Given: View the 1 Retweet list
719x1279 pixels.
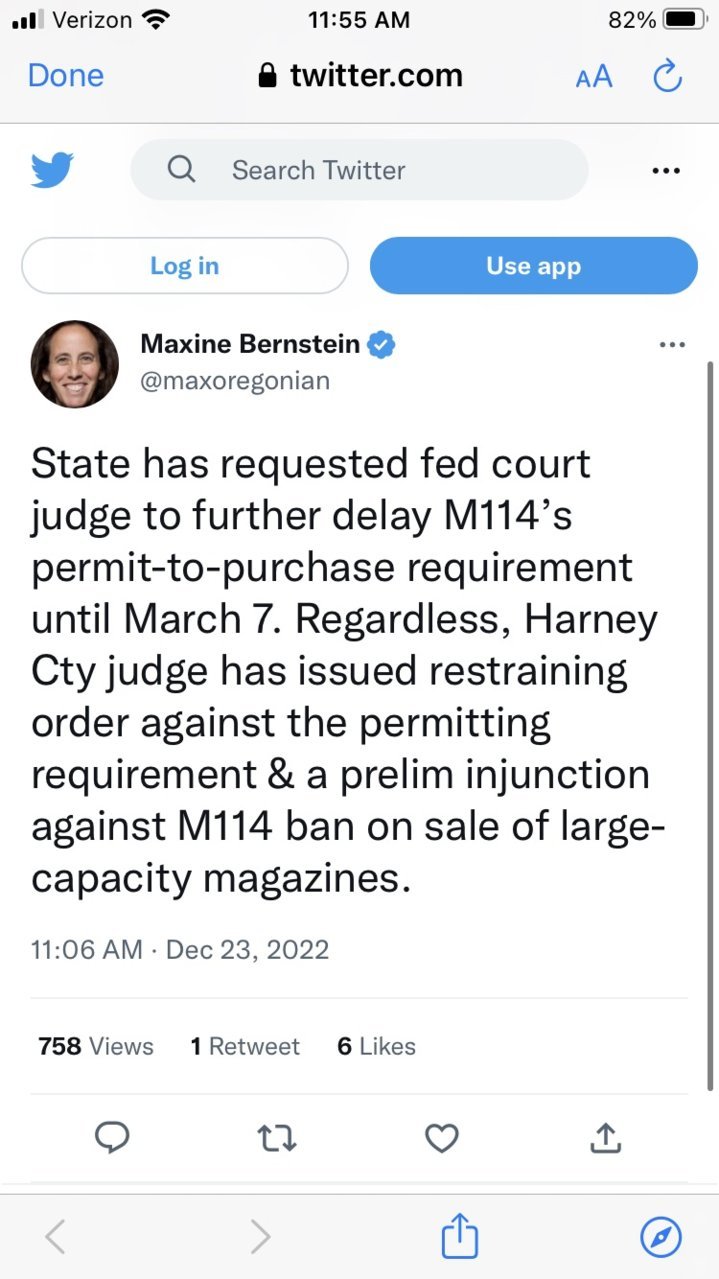Looking at the screenshot, I should (245, 1046).
